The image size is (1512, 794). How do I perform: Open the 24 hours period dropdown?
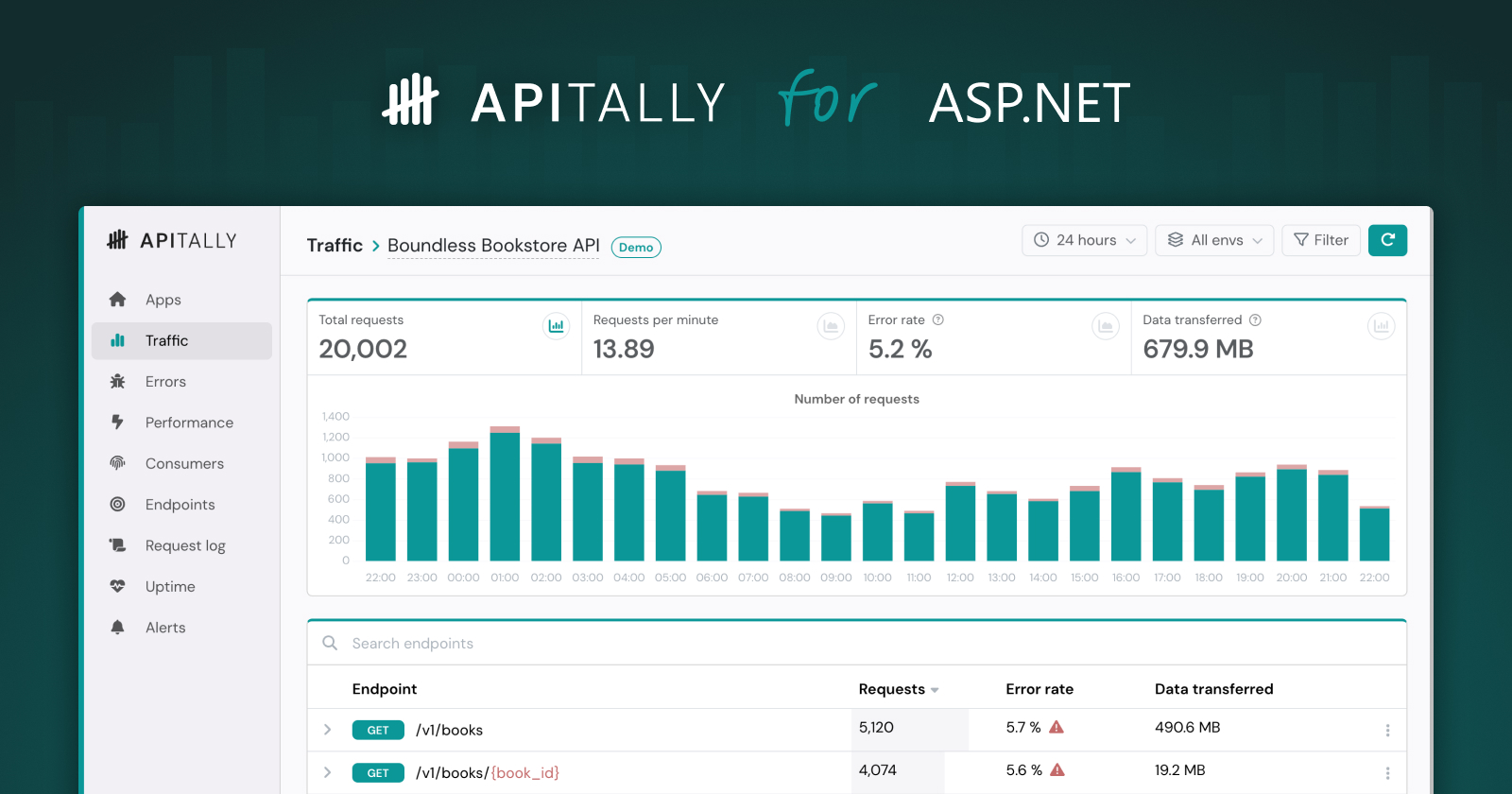[x=1084, y=240]
